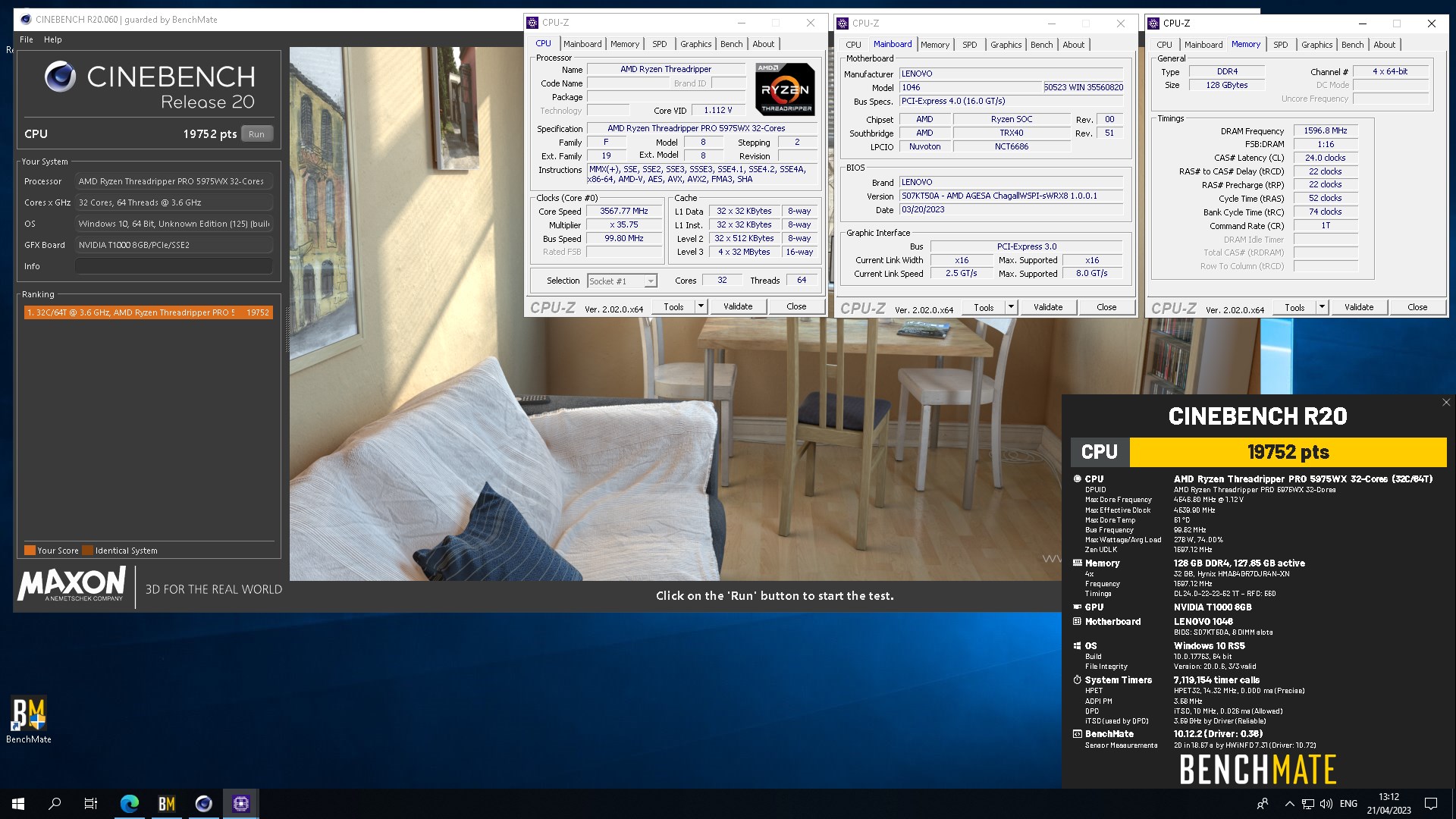Click the Info input field in Cinebench
Viewport: 1456px width, 819px height.
(x=174, y=266)
